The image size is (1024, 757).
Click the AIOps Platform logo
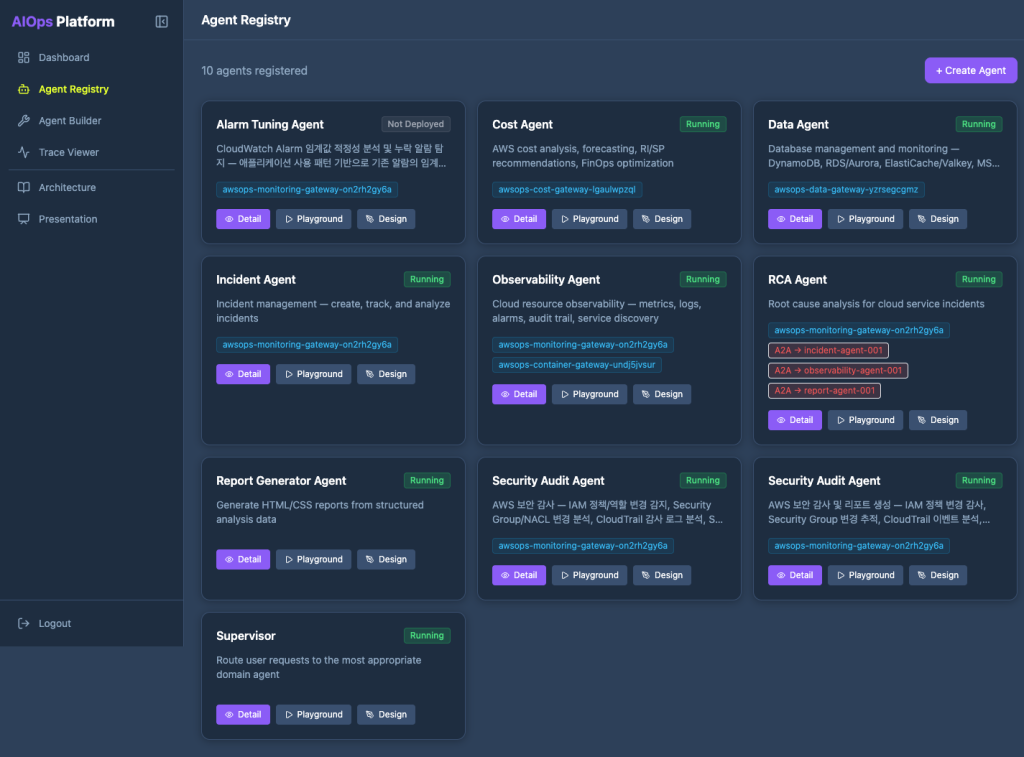[63, 22]
